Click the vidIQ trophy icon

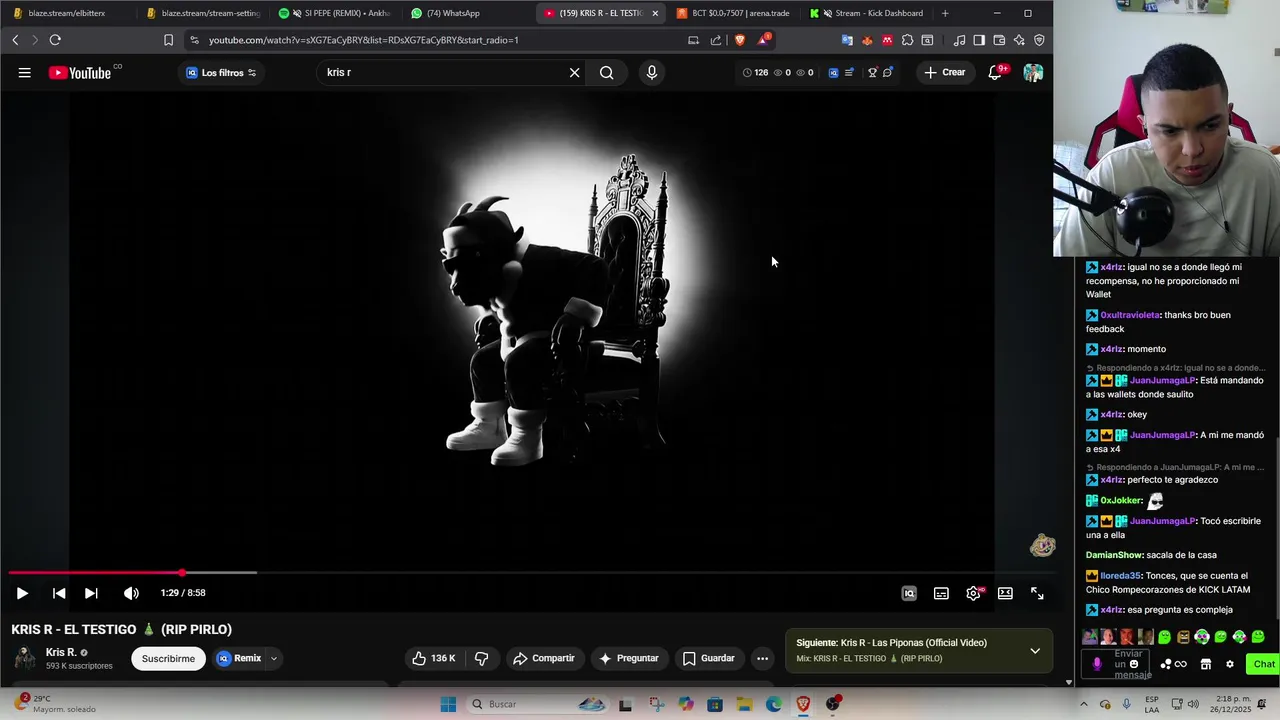pos(872,73)
